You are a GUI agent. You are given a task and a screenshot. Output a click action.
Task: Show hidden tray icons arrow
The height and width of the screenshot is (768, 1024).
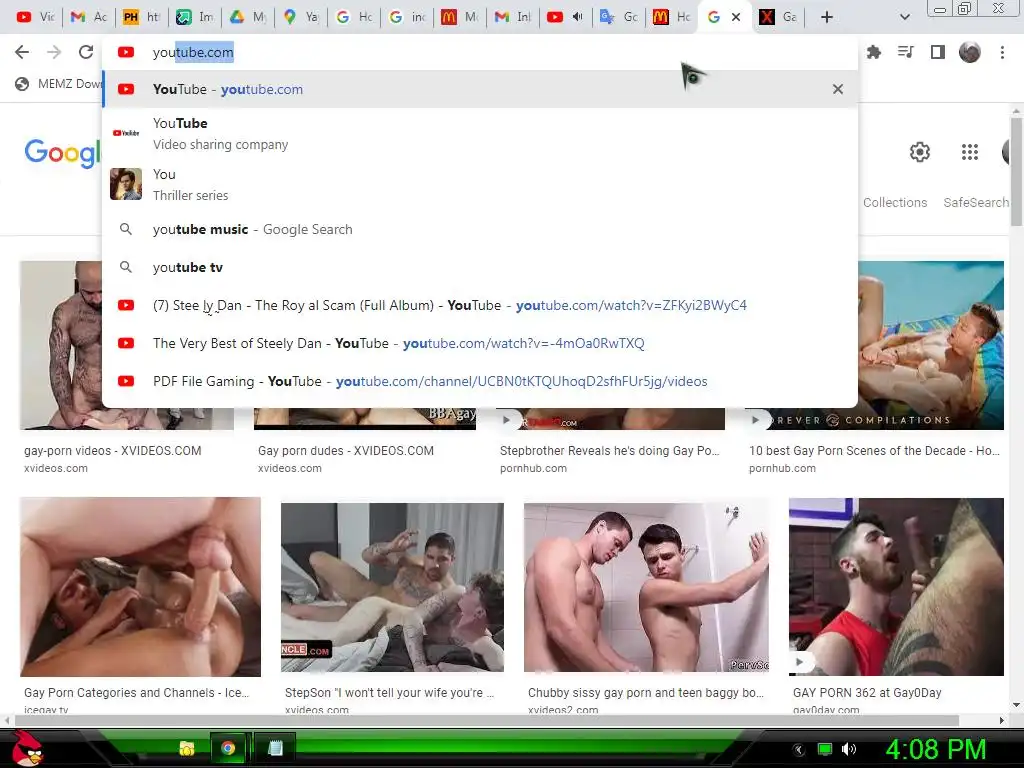[x=799, y=750]
